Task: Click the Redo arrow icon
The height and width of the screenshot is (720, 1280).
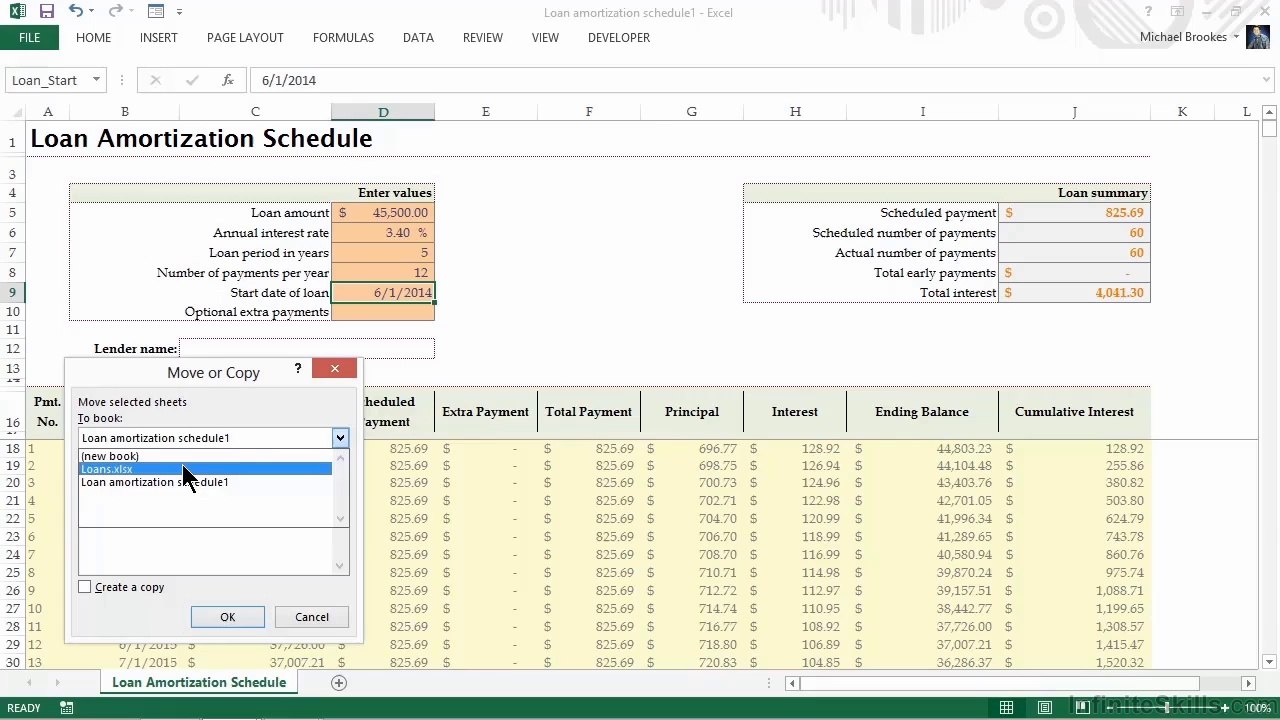Action: (115, 12)
